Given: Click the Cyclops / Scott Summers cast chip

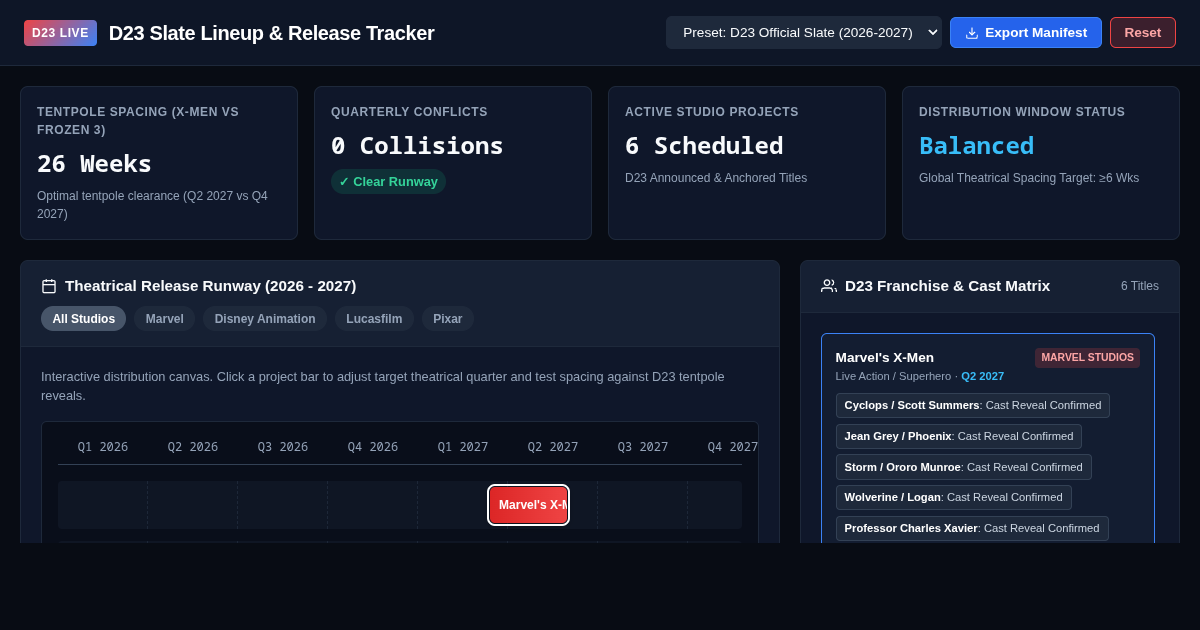Looking at the screenshot, I should 973,405.
